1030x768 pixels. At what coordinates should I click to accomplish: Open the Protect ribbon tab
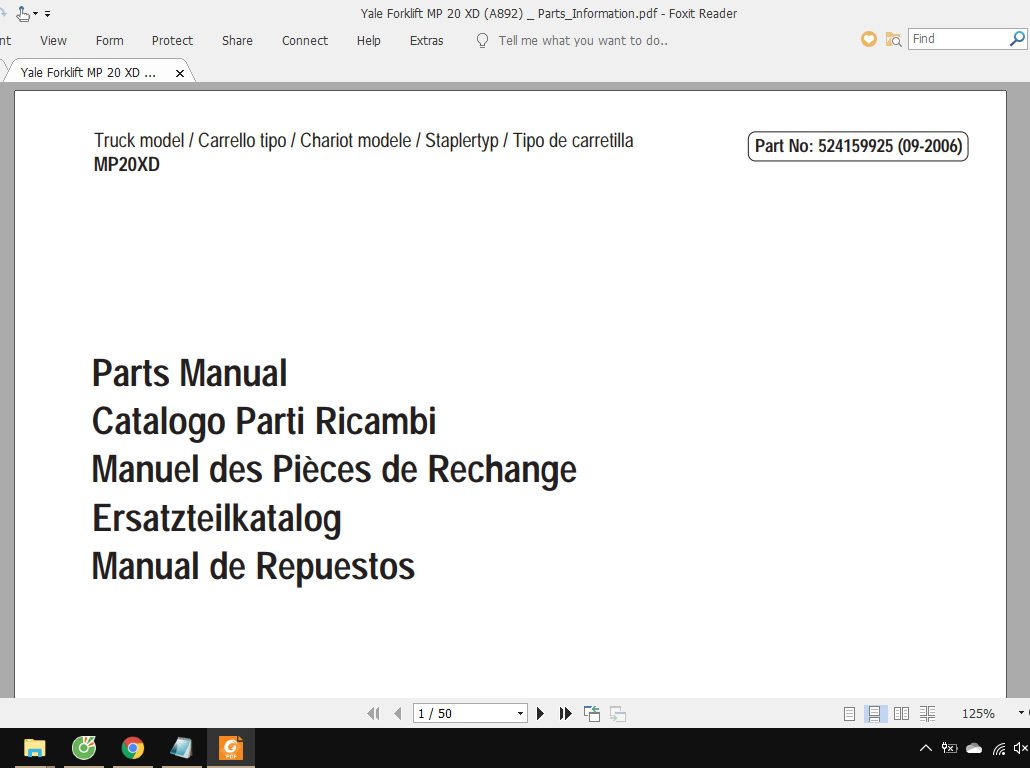click(x=172, y=41)
